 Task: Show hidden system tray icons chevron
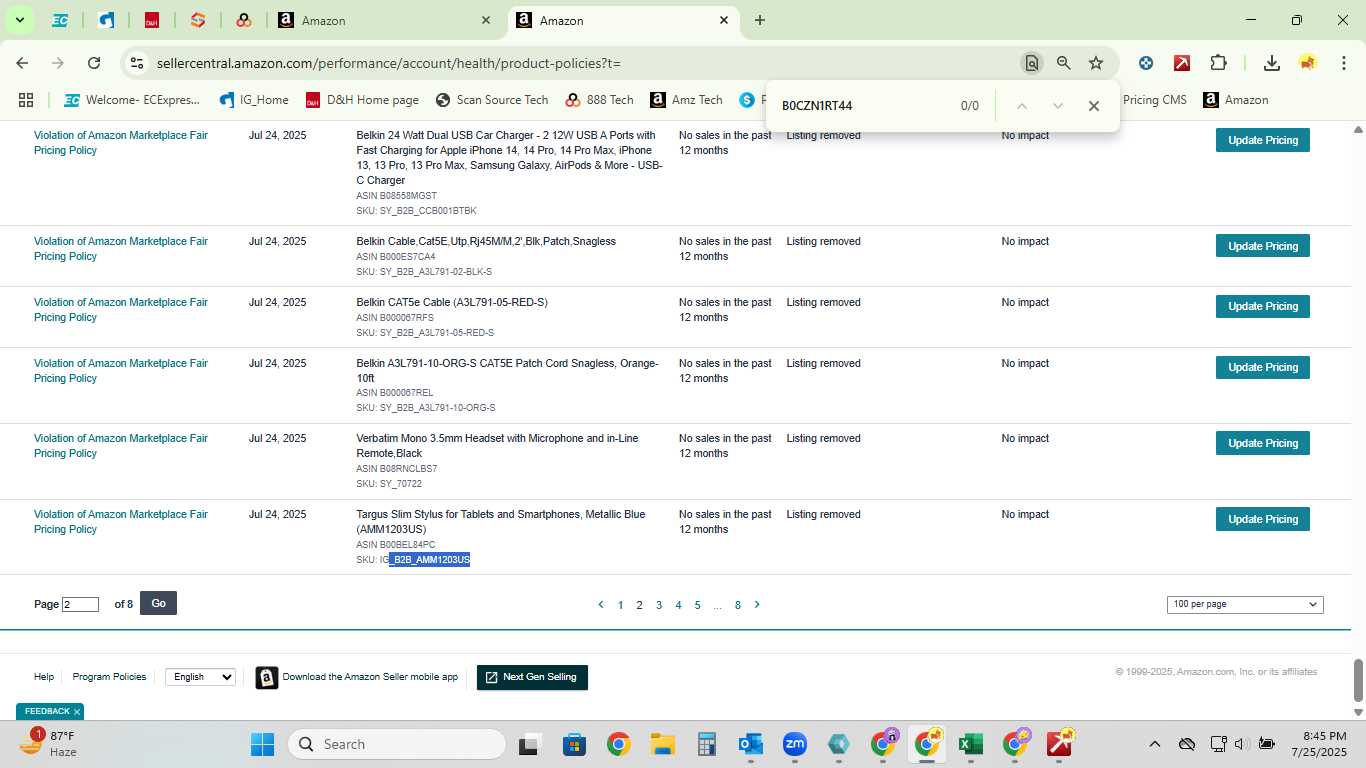(x=1155, y=744)
